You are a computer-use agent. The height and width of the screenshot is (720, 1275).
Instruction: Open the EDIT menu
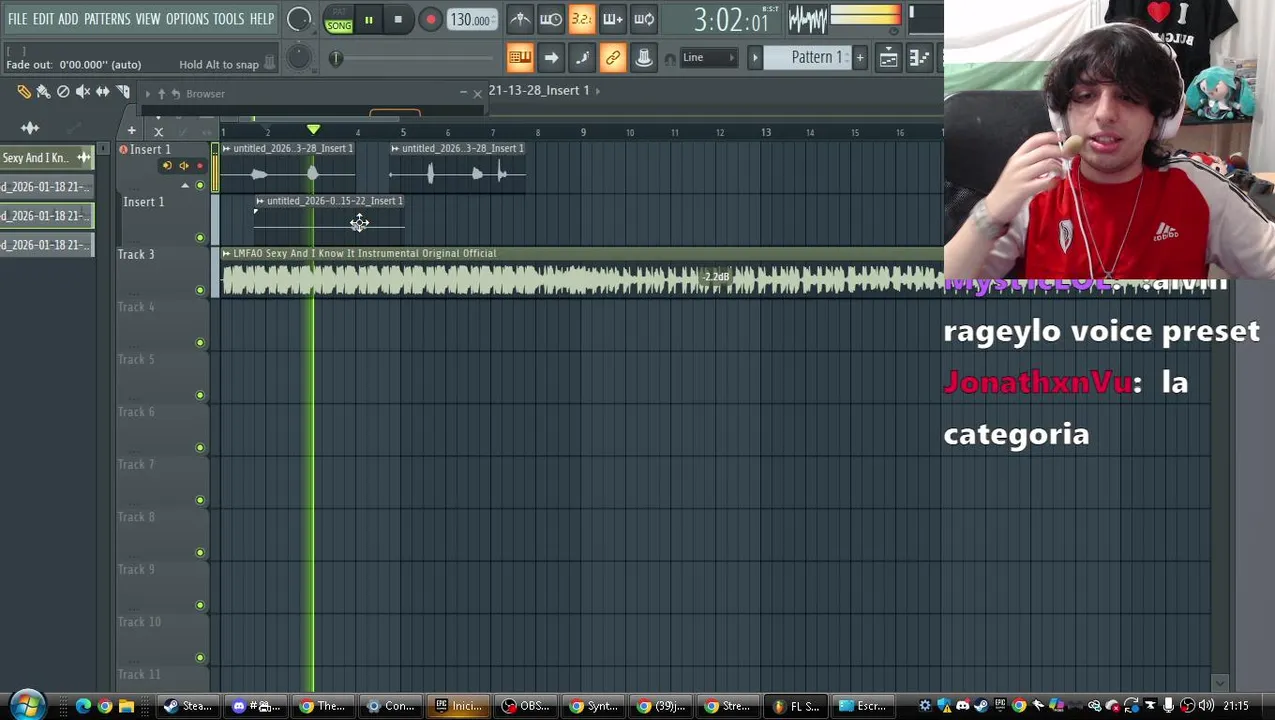pos(43,19)
